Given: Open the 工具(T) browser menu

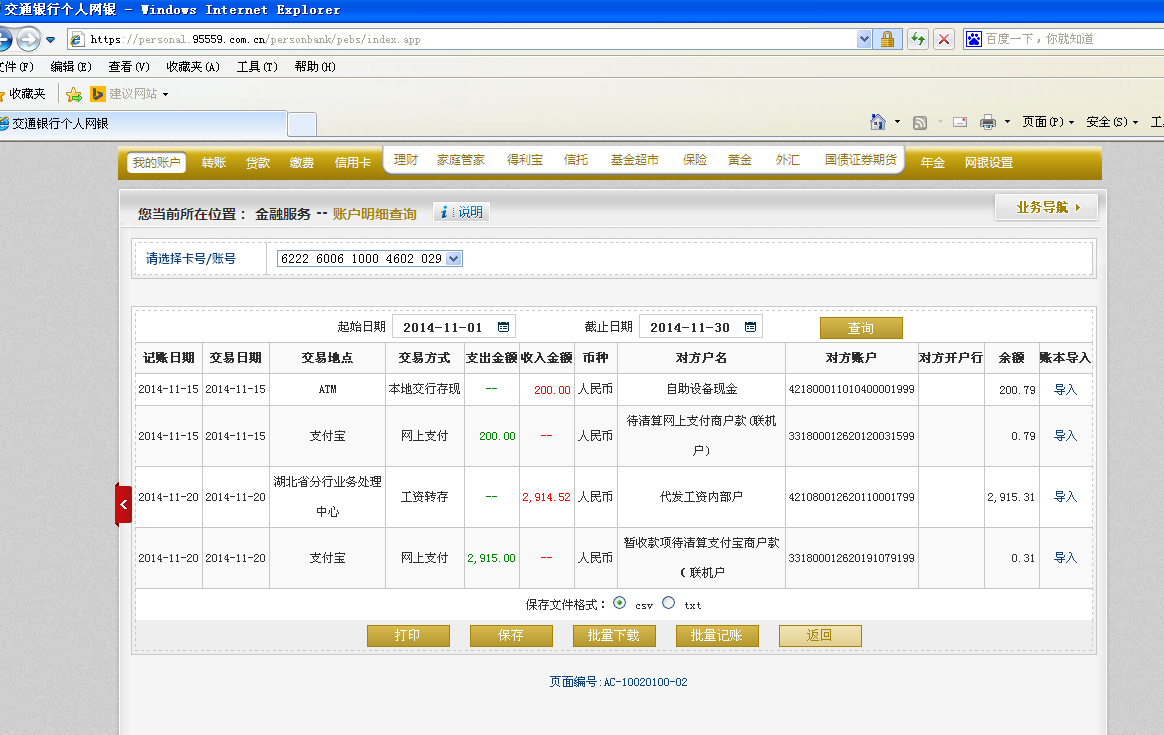Looking at the screenshot, I should [256, 67].
